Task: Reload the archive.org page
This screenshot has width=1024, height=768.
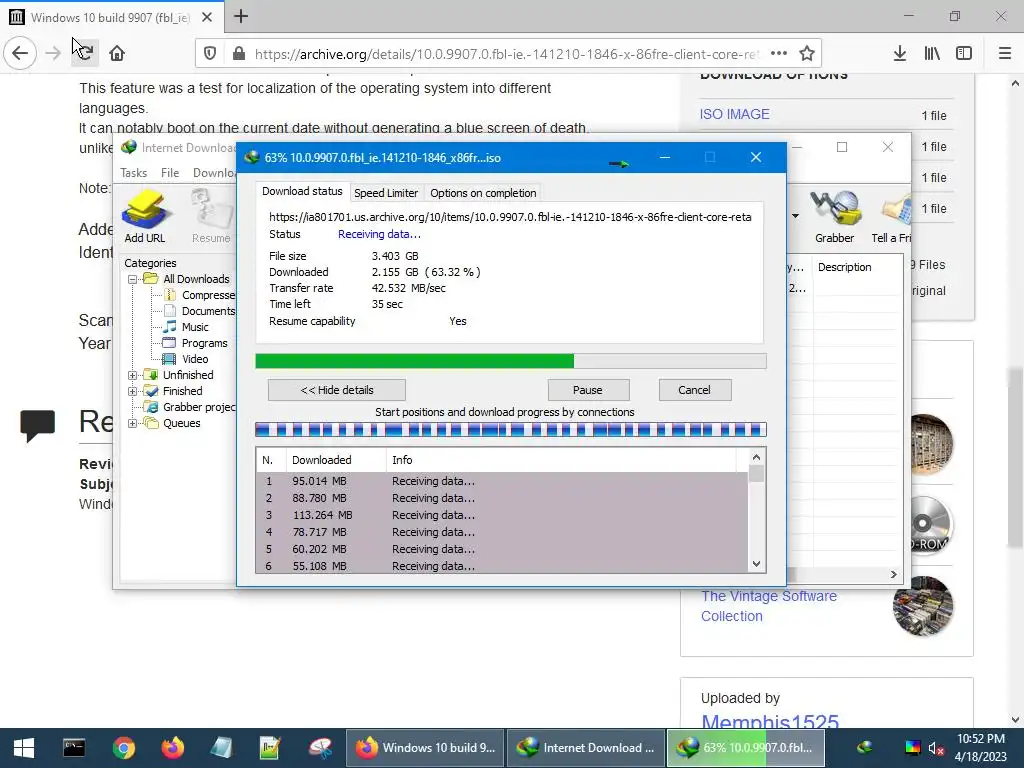Action: pos(85,53)
